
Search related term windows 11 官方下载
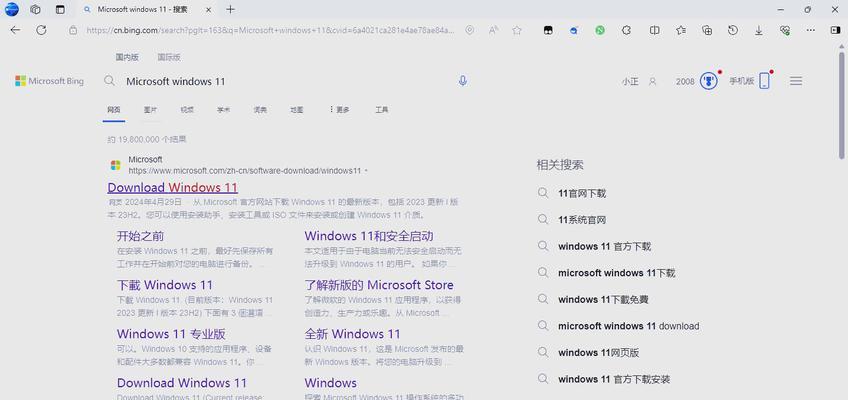click(x=605, y=246)
